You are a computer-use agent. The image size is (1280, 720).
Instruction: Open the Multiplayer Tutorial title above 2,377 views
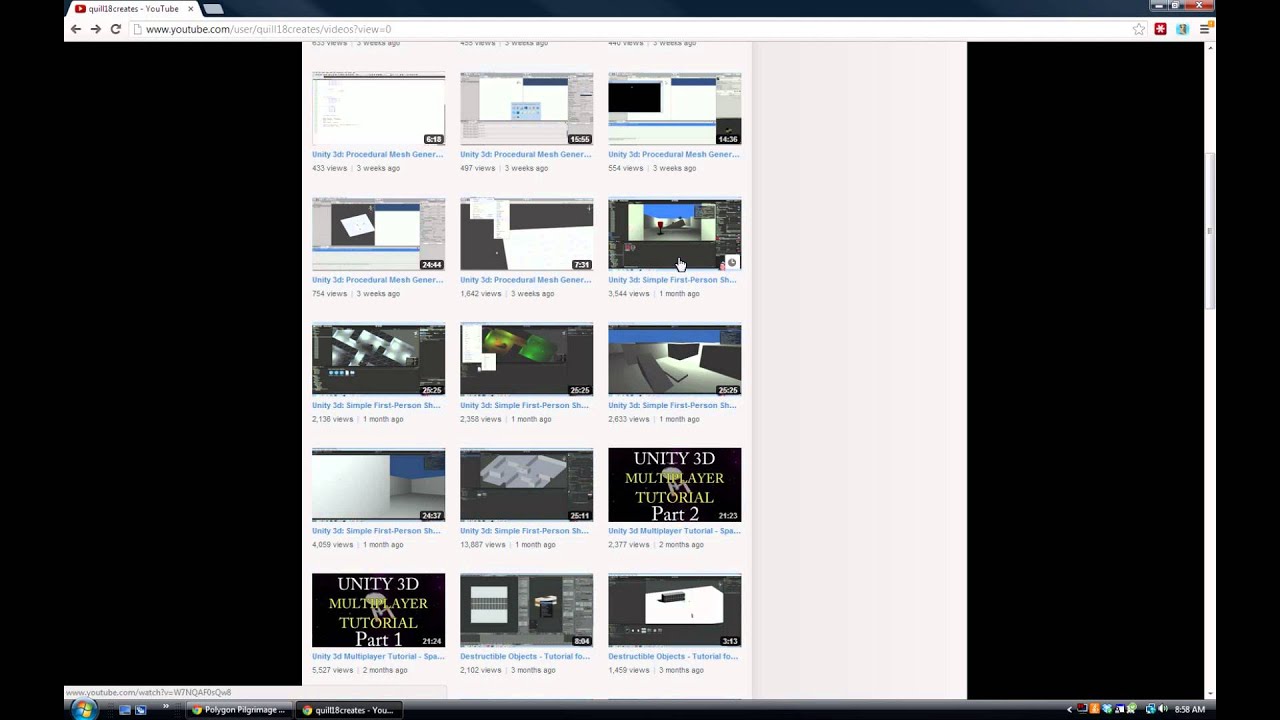pyautogui.click(x=674, y=531)
